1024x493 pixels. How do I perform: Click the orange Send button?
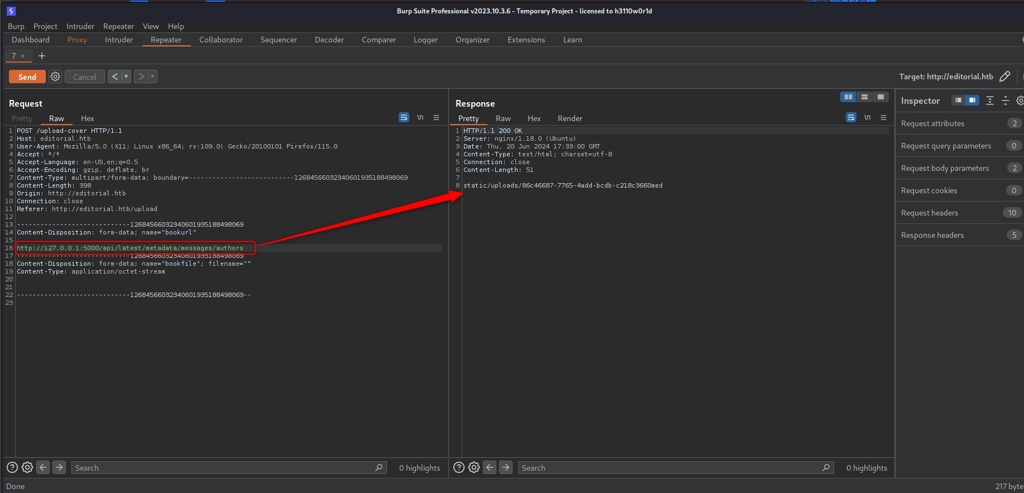(x=27, y=77)
